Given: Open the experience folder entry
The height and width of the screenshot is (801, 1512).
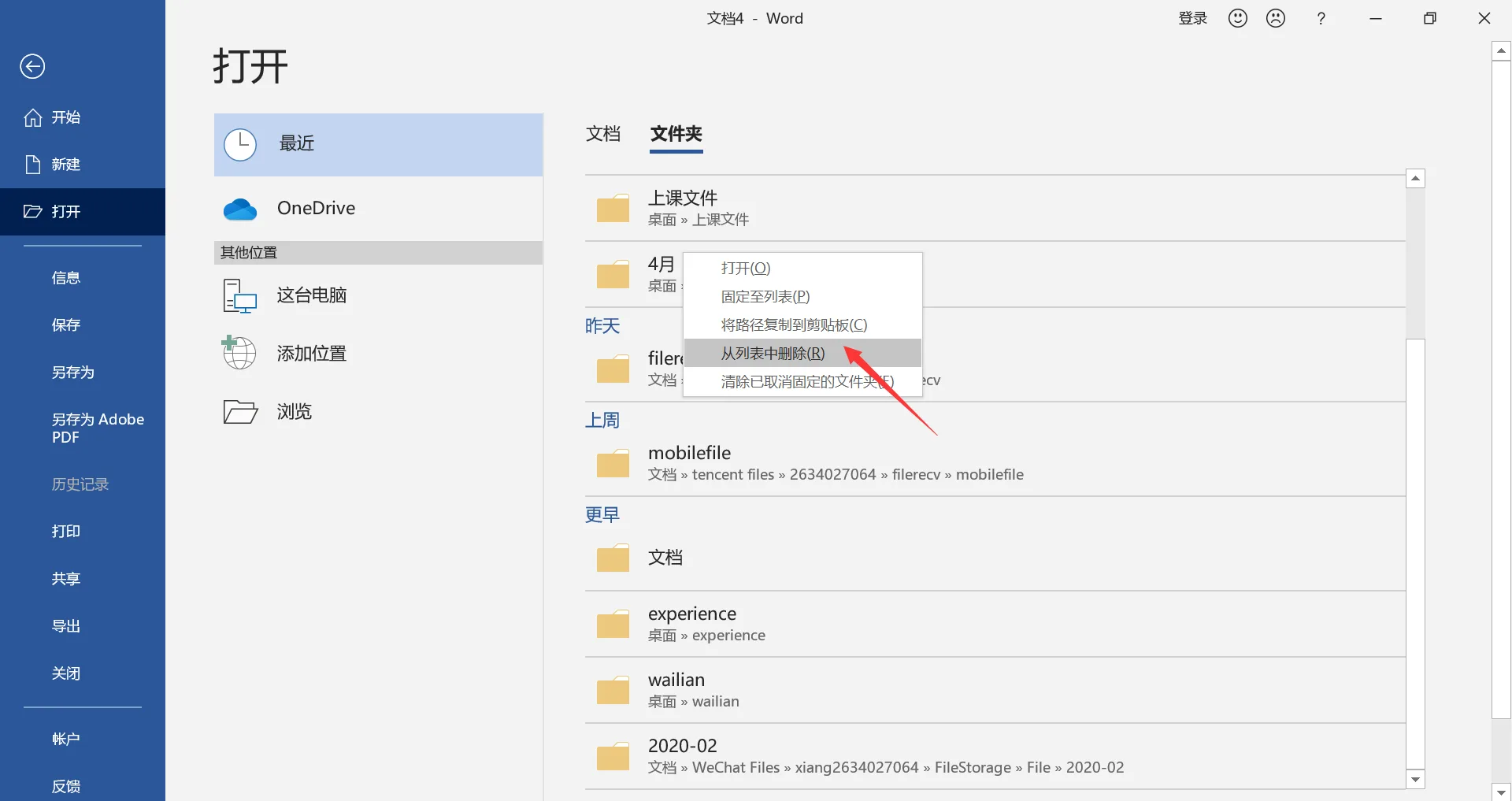Looking at the screenshot, I should (x=995, y=624).
